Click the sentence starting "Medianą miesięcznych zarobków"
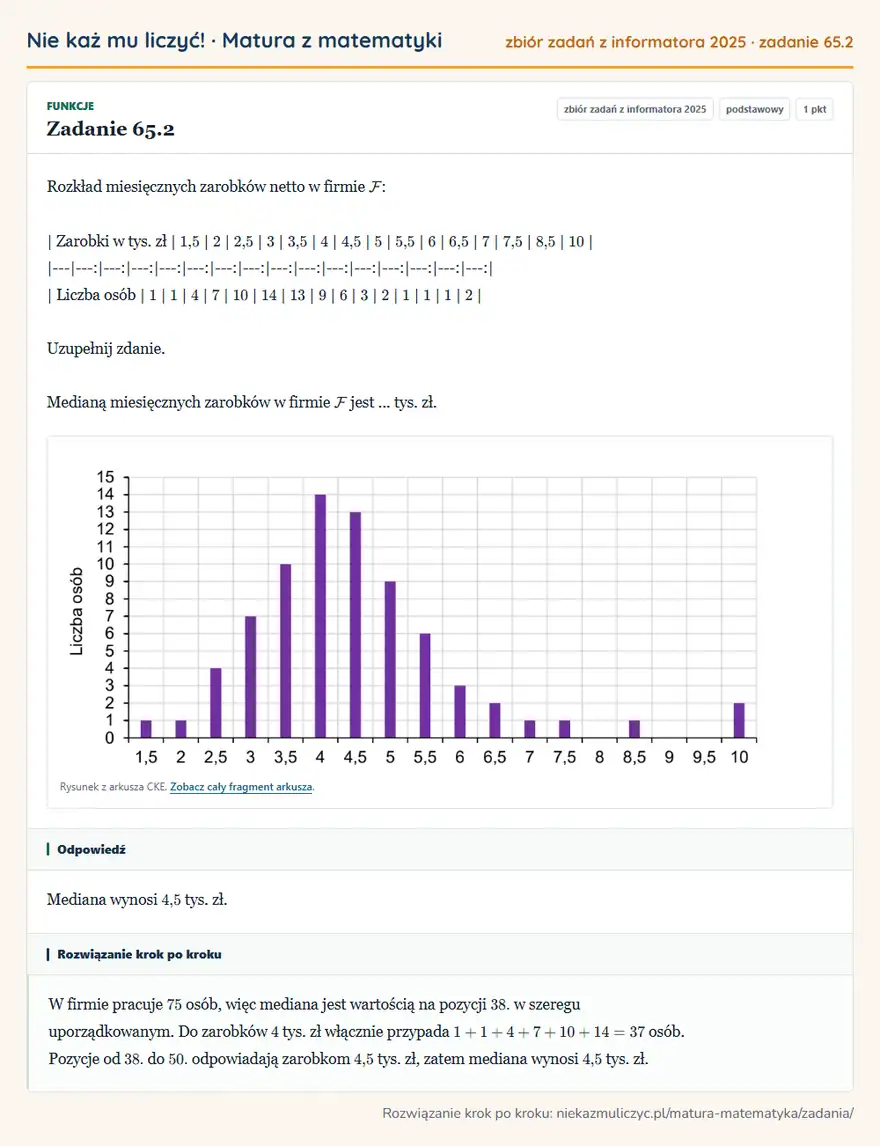The height and width of the screenshot is (1146, 880). (x=242, y=402)
